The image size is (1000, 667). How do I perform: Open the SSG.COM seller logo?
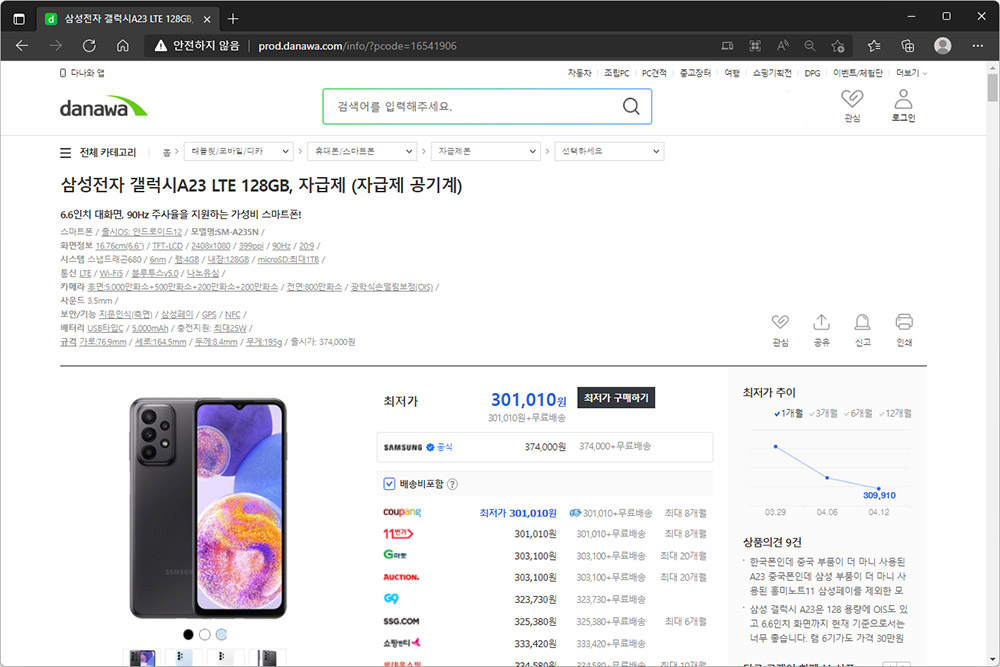(401, 621)
